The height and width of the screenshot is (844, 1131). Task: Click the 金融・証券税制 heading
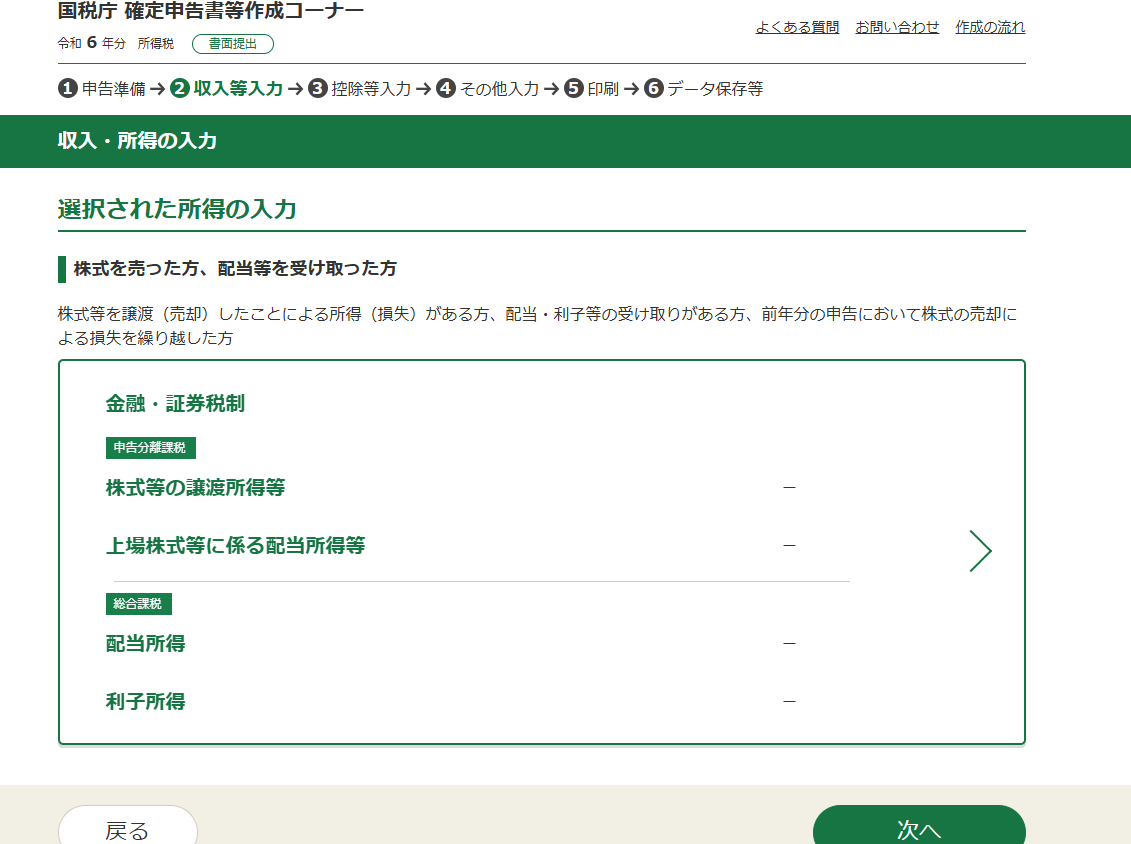tap(175, 403)
